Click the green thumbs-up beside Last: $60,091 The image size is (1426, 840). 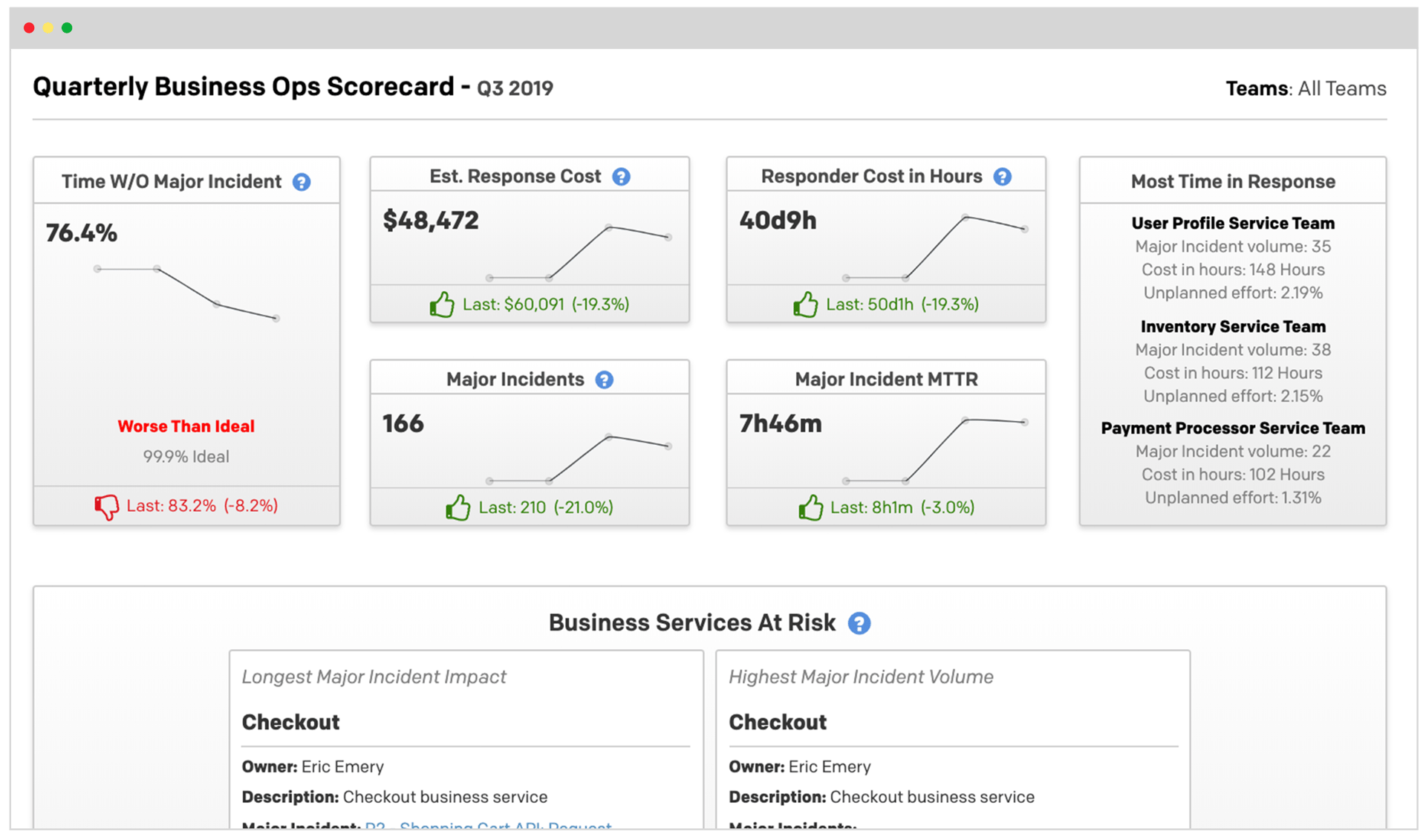pyautogui.click(x=443, y=304)
